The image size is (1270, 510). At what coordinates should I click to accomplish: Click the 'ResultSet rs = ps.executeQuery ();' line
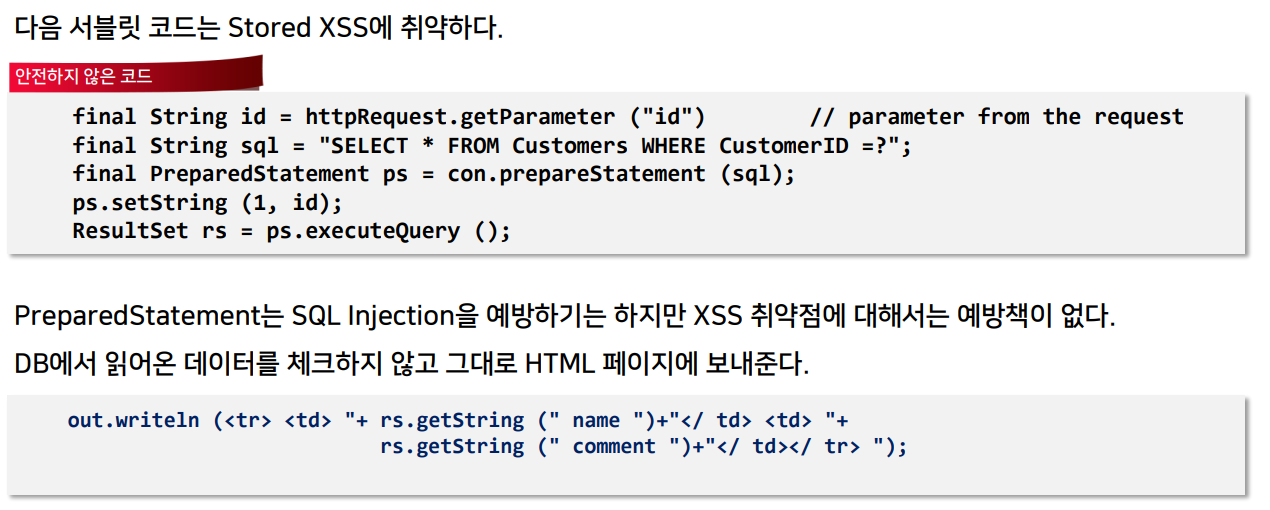click(x=291, y=231)
